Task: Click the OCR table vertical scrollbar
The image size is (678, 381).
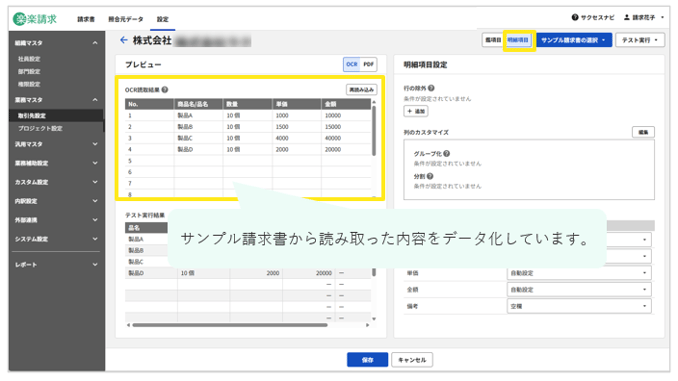Action: pyautogui.click(x=374, y=130)
